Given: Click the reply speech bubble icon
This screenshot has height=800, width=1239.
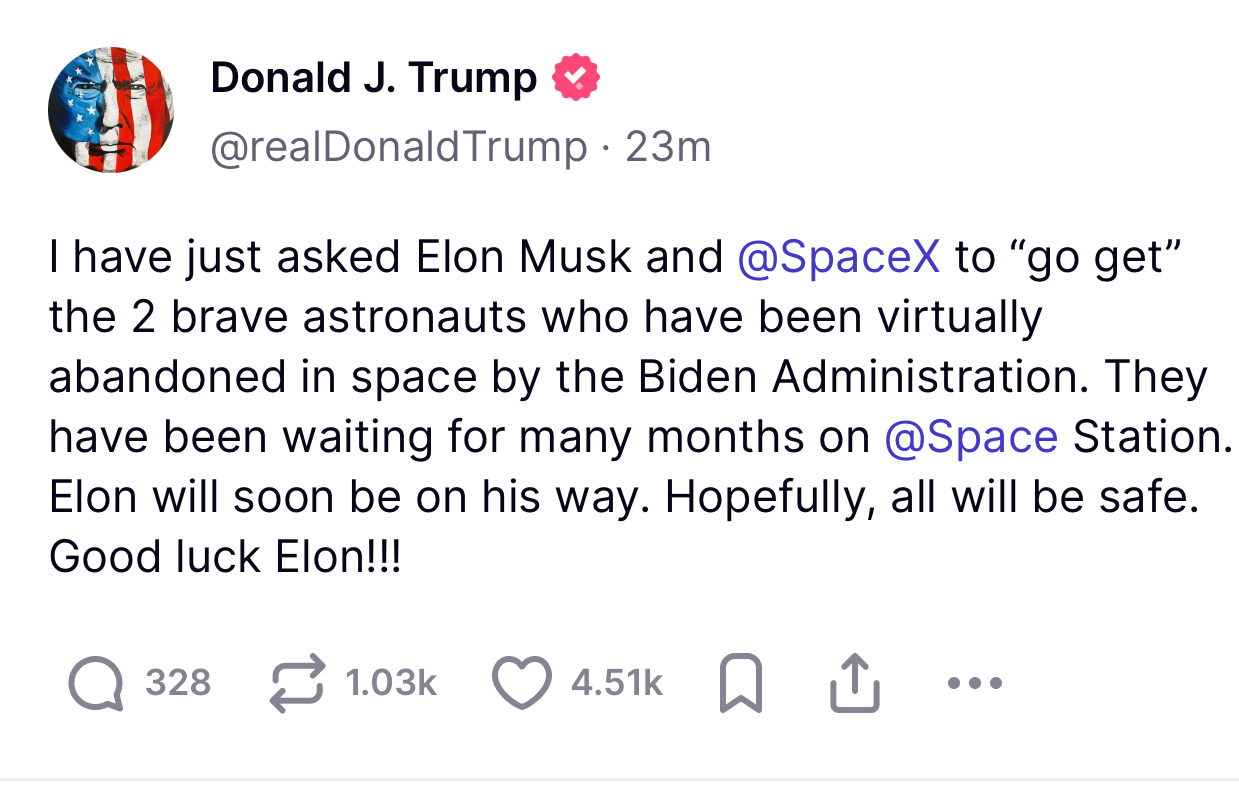Looking at the screenshot, I should point(96,683).
